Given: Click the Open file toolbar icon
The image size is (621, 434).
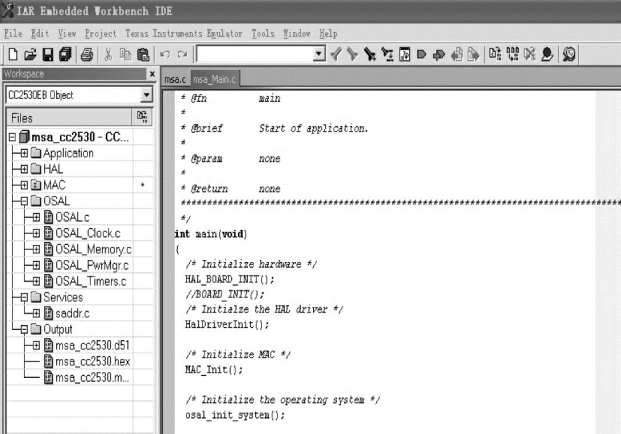Looking at the screenshot, I should 28,53.
